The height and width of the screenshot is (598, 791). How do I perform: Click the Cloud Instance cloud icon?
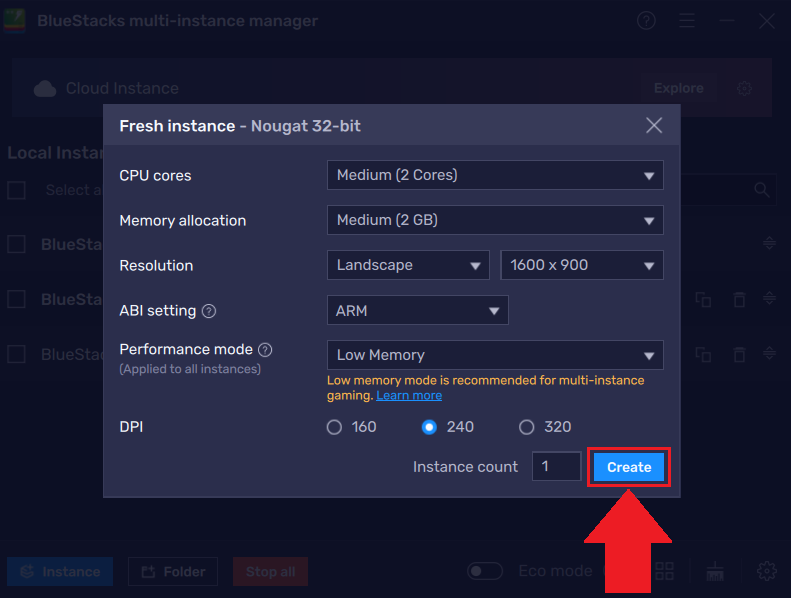tap(45, 89)
